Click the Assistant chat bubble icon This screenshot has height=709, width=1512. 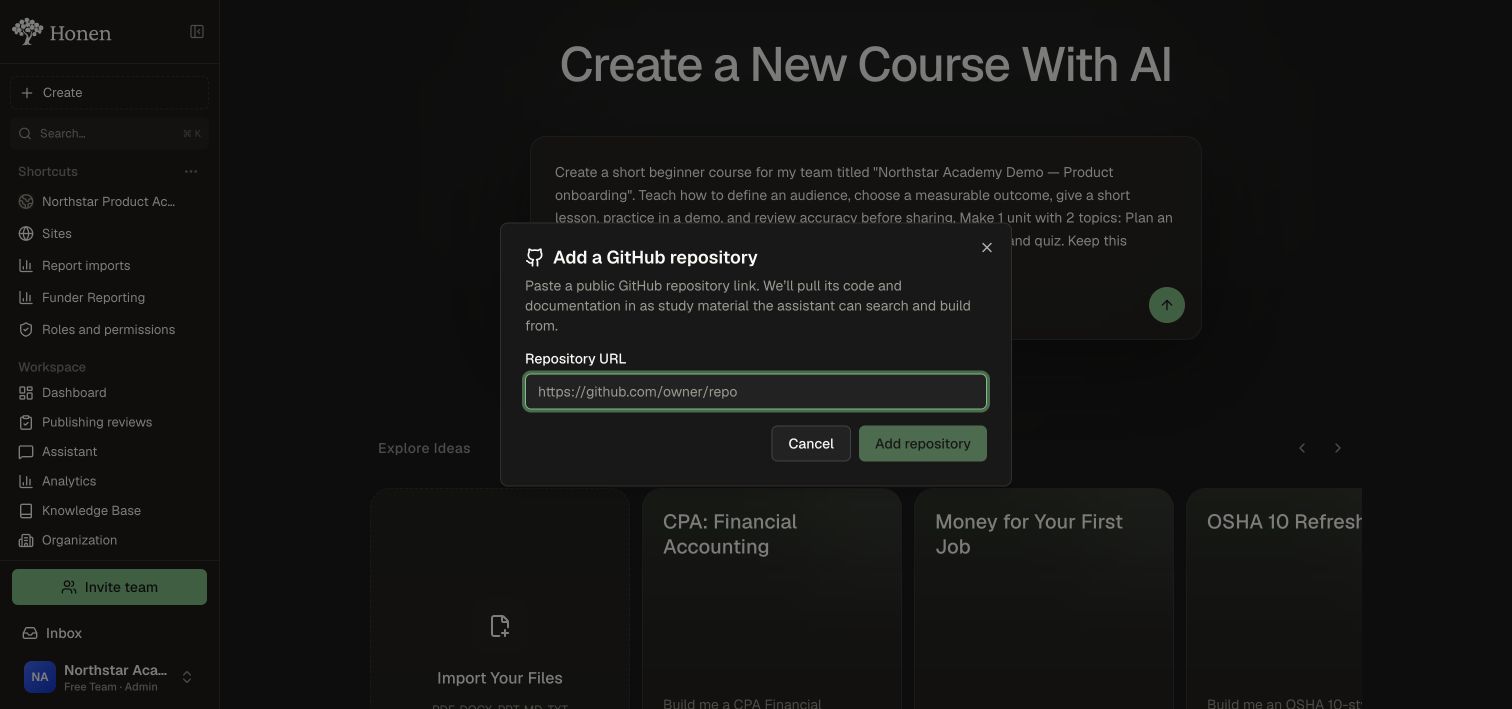(x=26, y=451)
